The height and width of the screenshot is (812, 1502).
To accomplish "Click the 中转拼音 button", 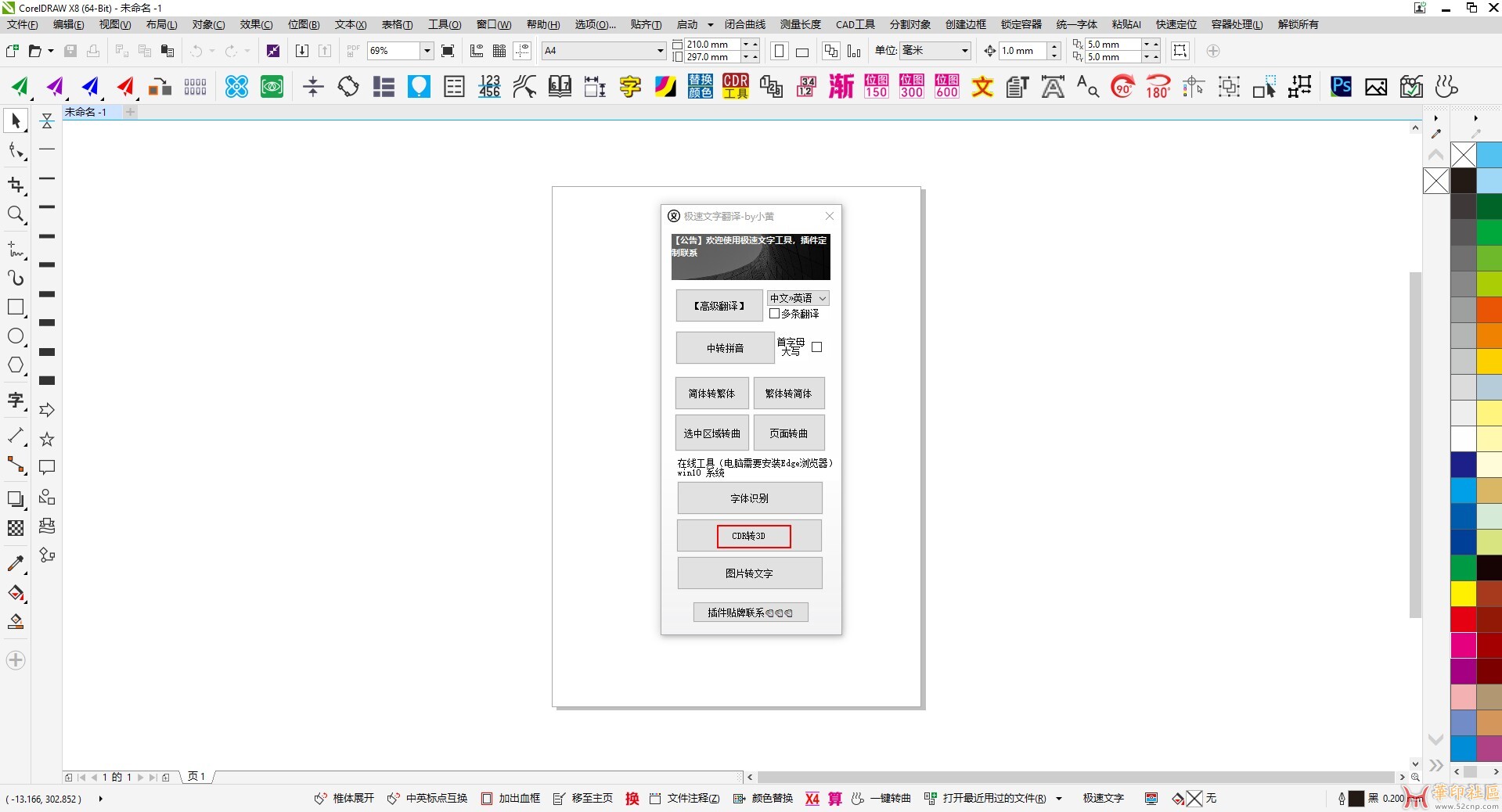I will (726, 348).
